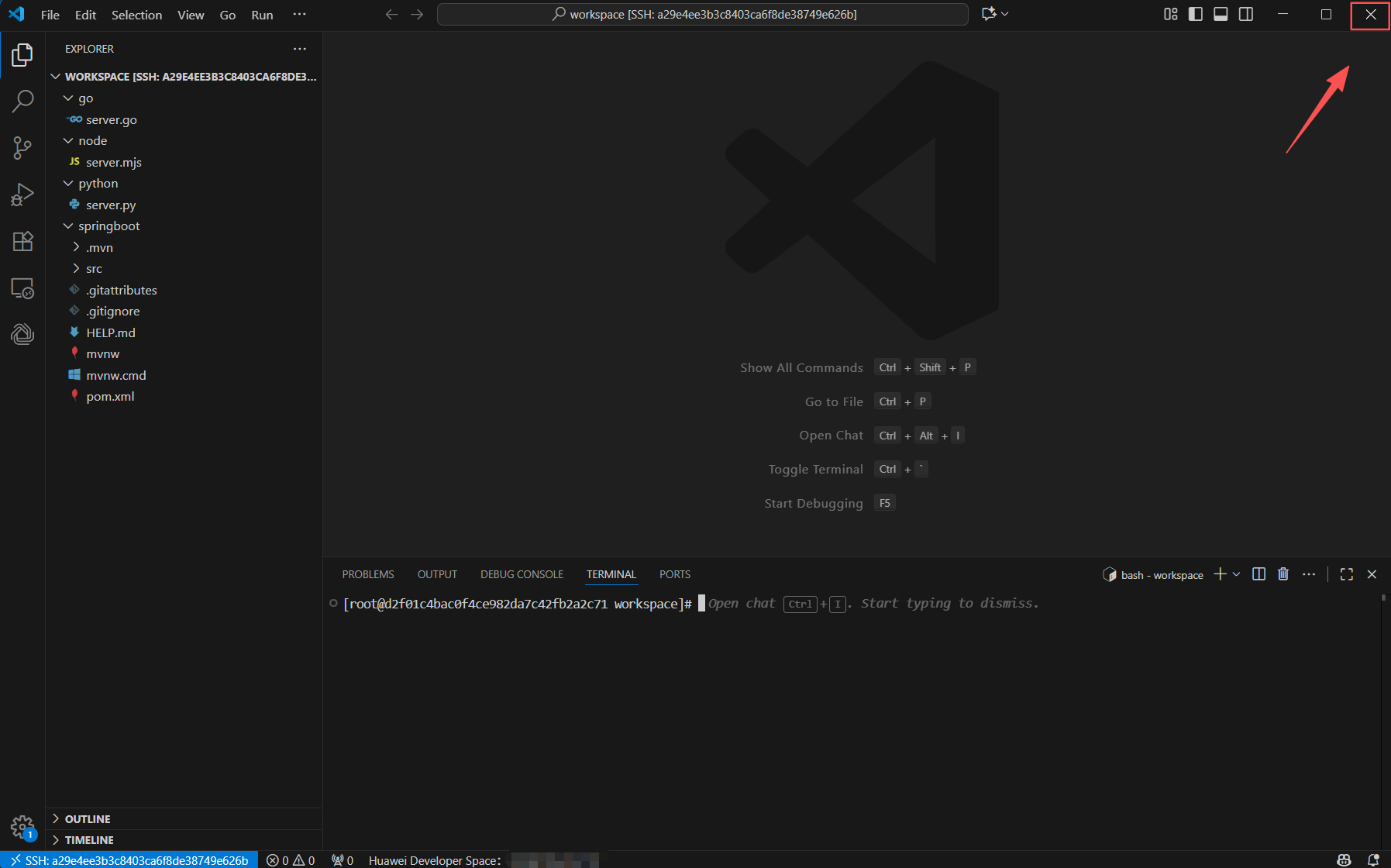This screenshot has width=1391, height=868.
Task: Collapse the go folder
Action: tap(184, 98)
